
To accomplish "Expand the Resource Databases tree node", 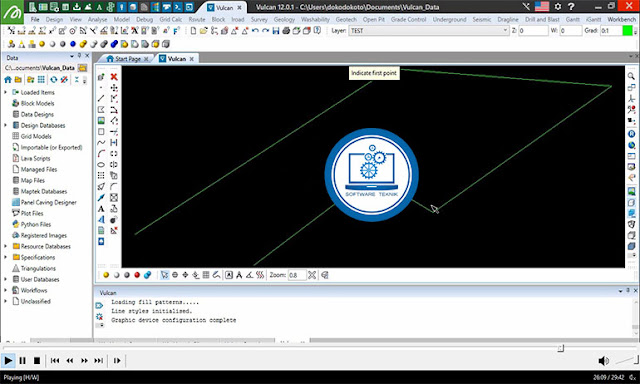I will (x=5, y=246).
